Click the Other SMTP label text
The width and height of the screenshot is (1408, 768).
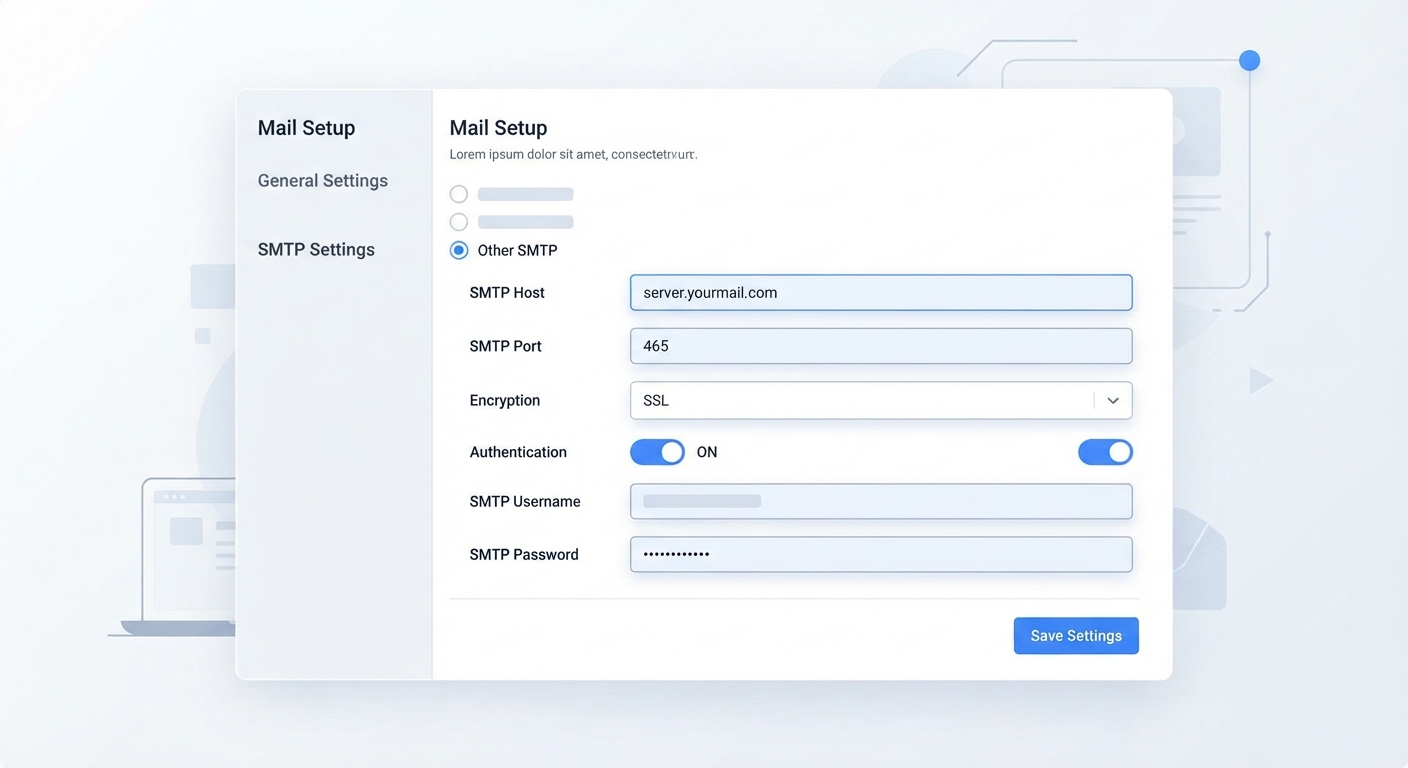coord(517,250)
